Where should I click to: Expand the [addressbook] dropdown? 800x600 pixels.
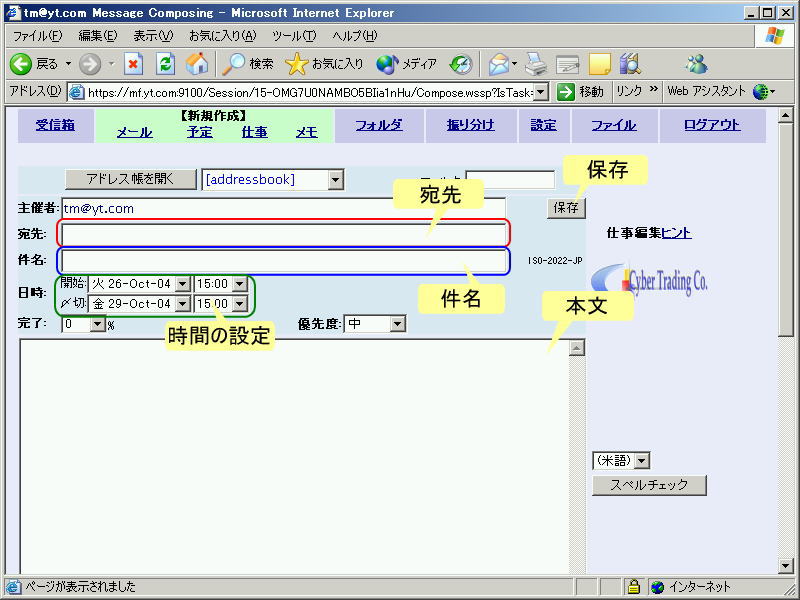click(335, 180)
